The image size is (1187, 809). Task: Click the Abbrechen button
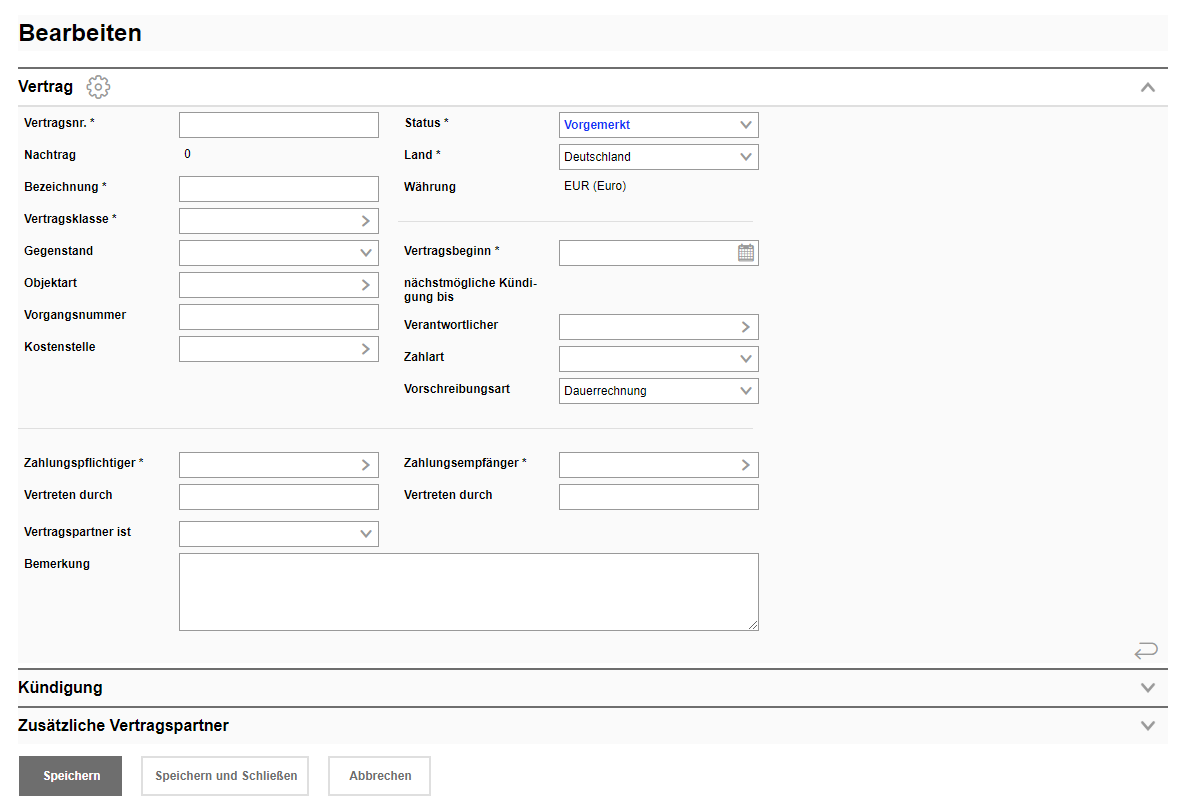(379, 776)
